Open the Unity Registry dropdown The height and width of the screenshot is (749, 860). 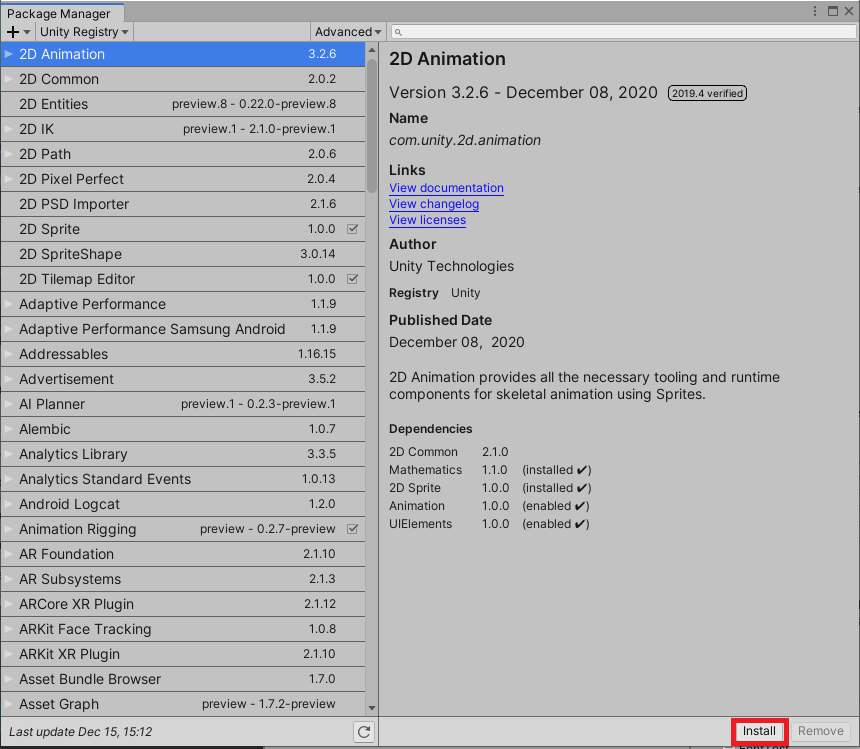[x=82, y=32]
